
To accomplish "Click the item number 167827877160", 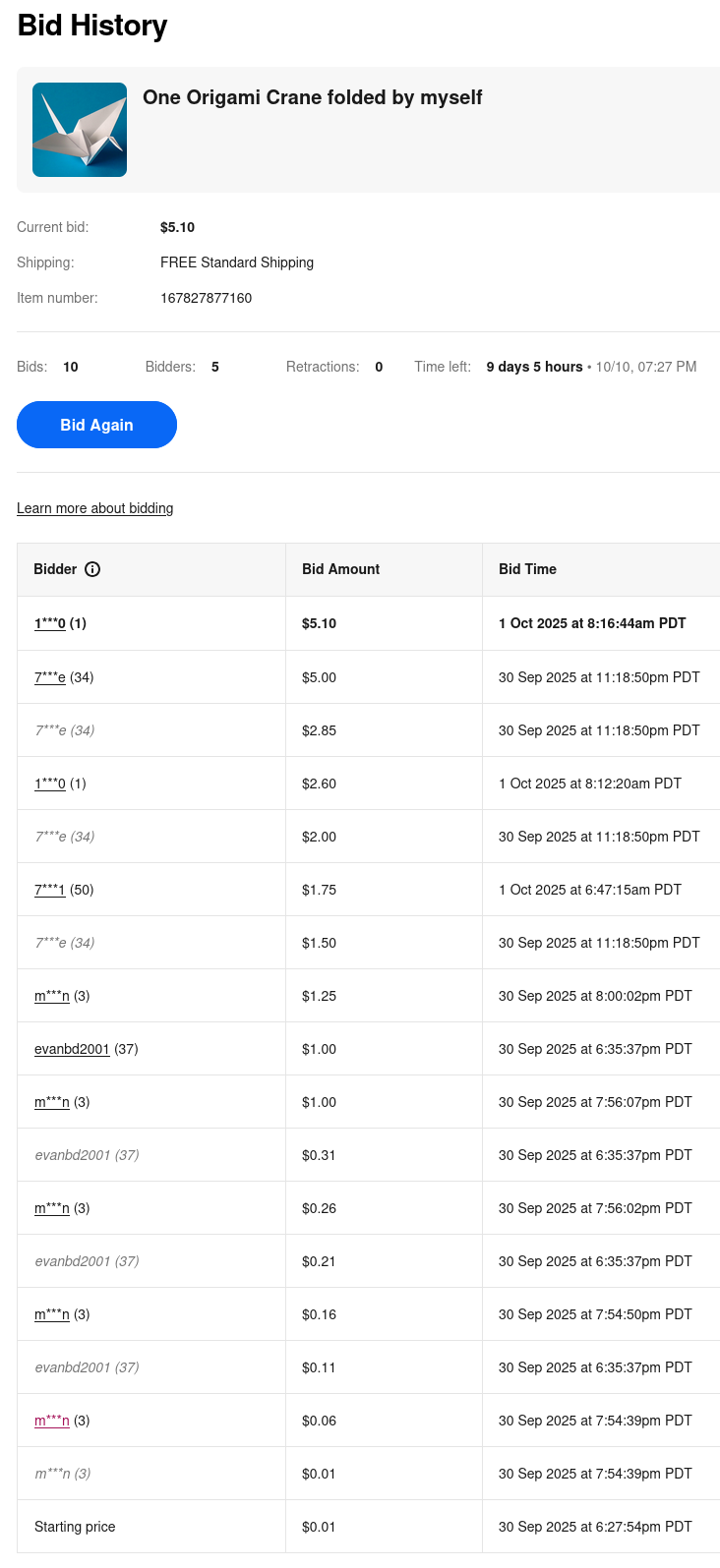I will pos(206,298).
